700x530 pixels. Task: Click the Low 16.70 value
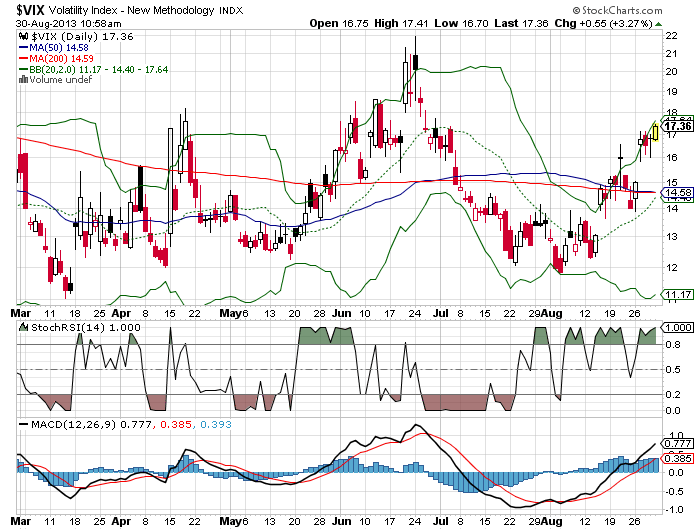[461, 23]
